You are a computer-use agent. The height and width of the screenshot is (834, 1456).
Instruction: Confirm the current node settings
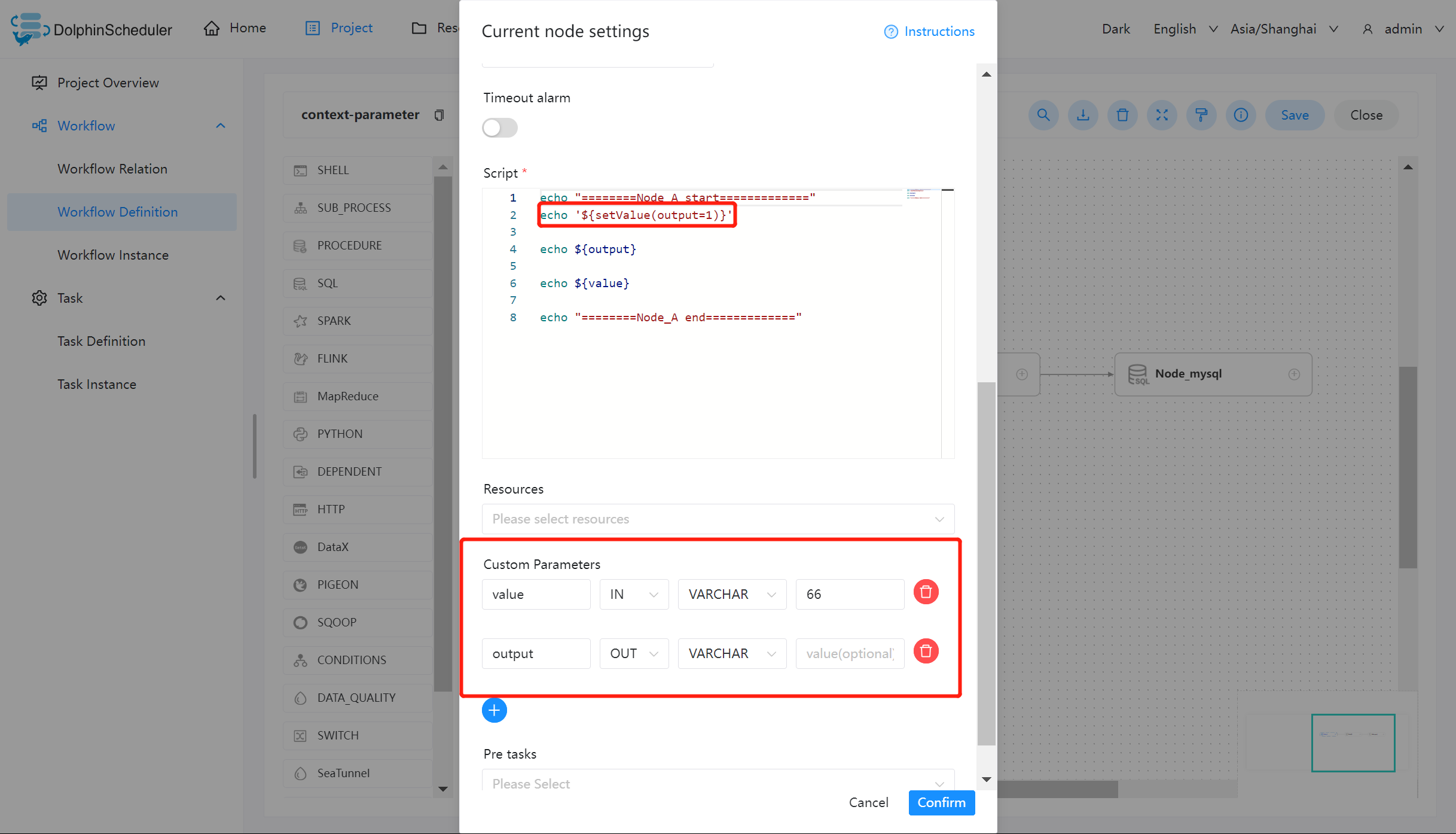941,802
